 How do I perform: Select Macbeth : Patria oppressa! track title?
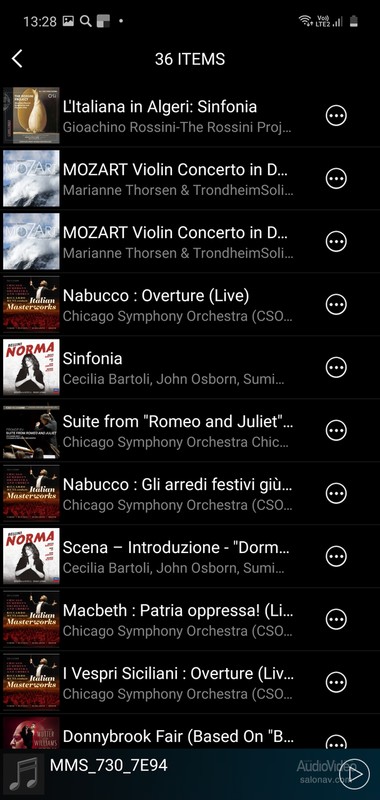(178, 610)
